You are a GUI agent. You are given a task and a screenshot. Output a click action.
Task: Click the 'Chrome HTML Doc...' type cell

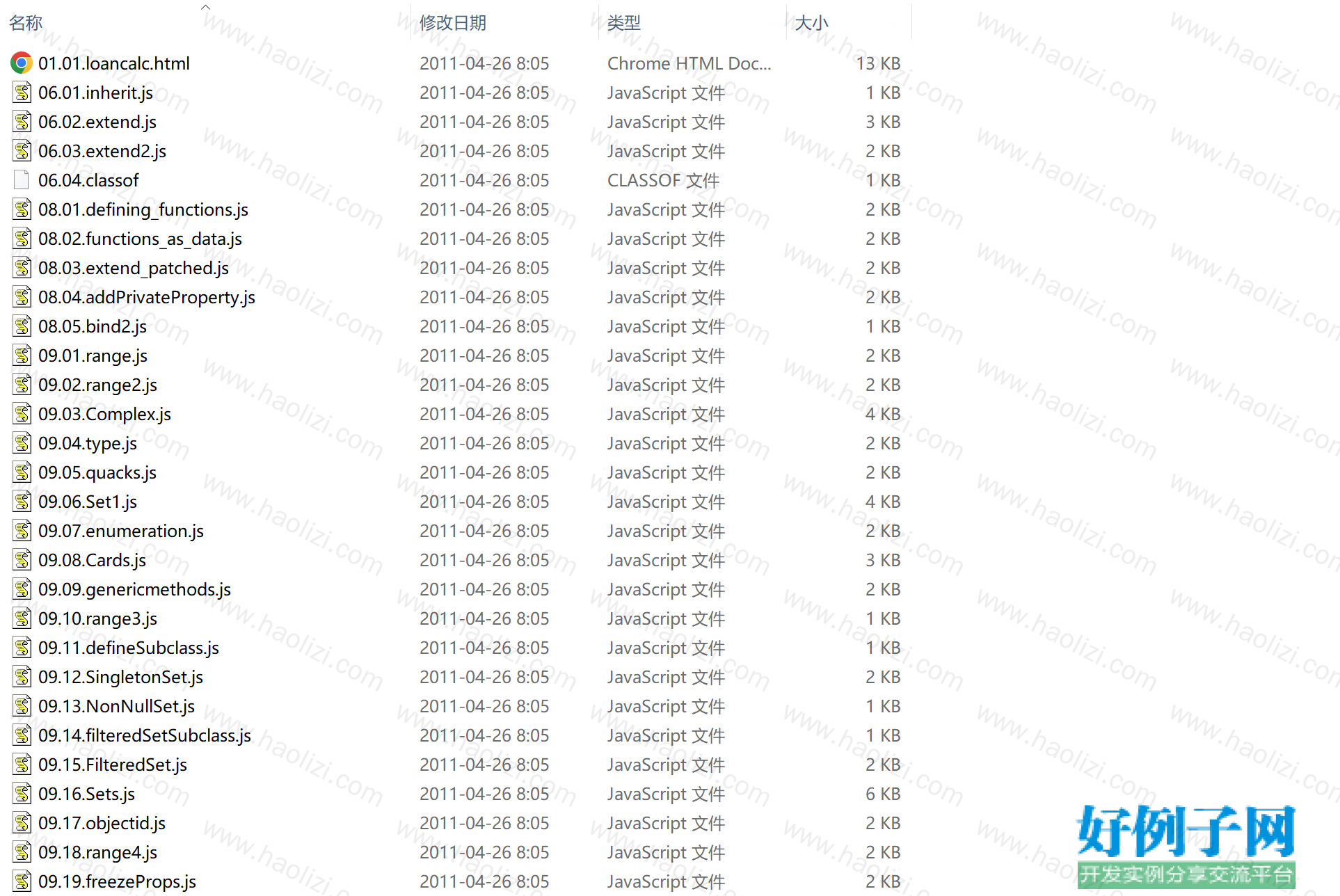click(x=689, y=63)
